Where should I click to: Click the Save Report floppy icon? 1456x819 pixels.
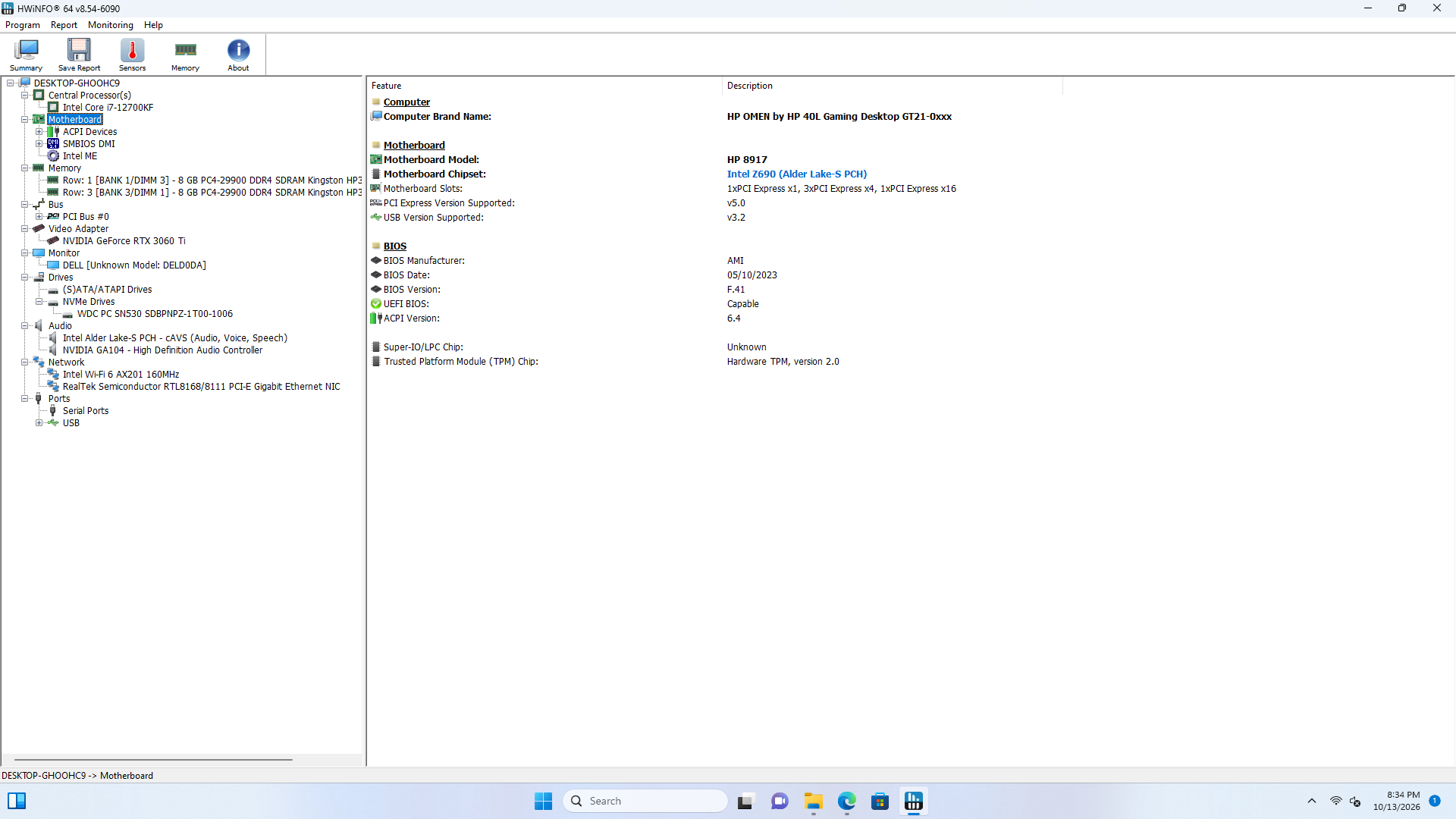pos(79,55)
